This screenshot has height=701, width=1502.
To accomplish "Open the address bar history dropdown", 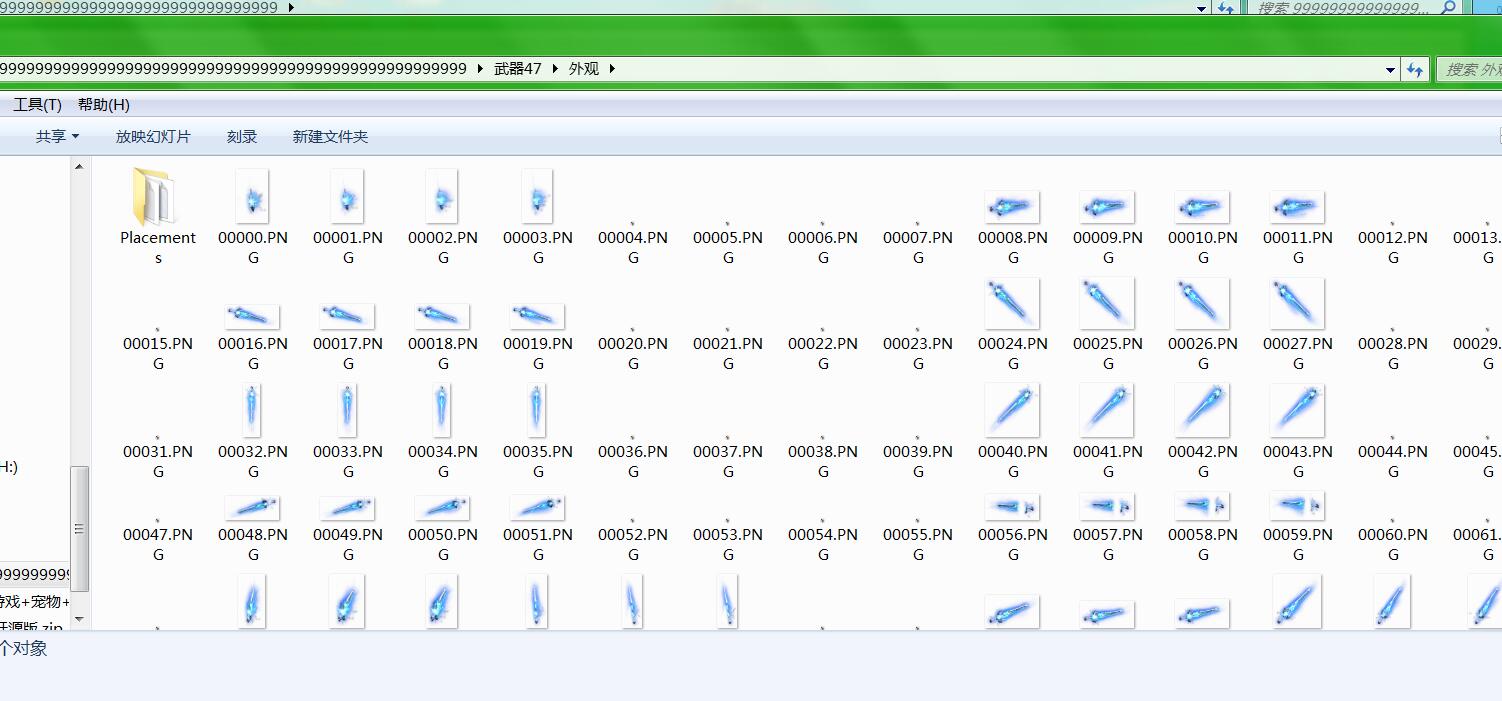I will click(x=1390, y=70).
